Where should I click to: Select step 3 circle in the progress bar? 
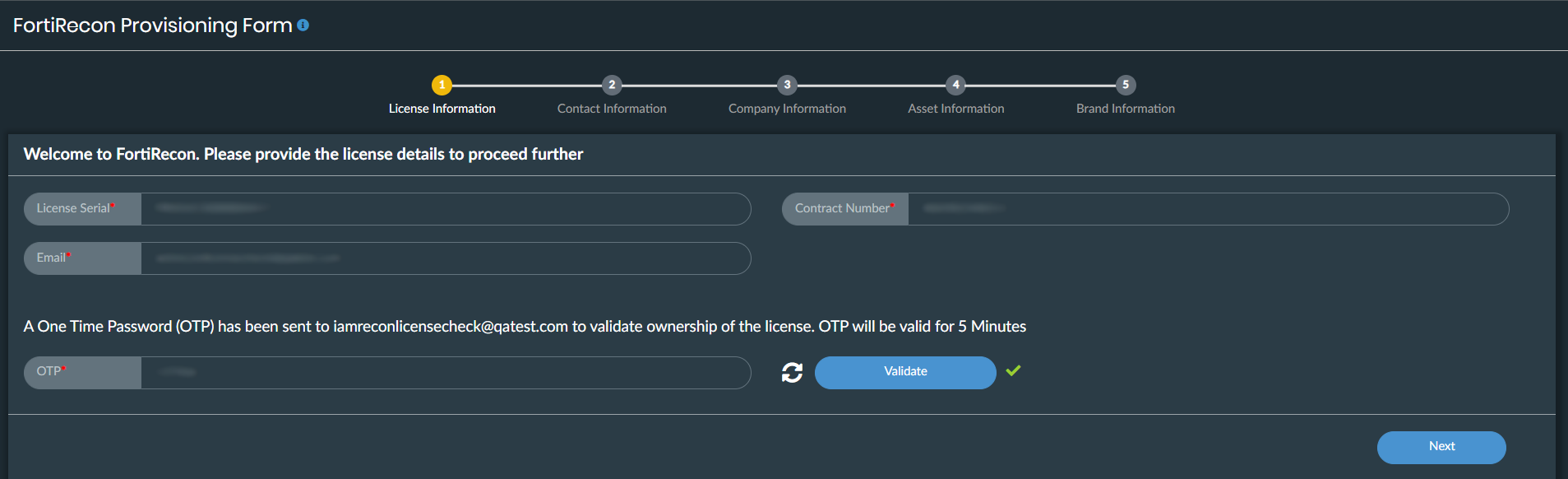(x=787, y=85)
